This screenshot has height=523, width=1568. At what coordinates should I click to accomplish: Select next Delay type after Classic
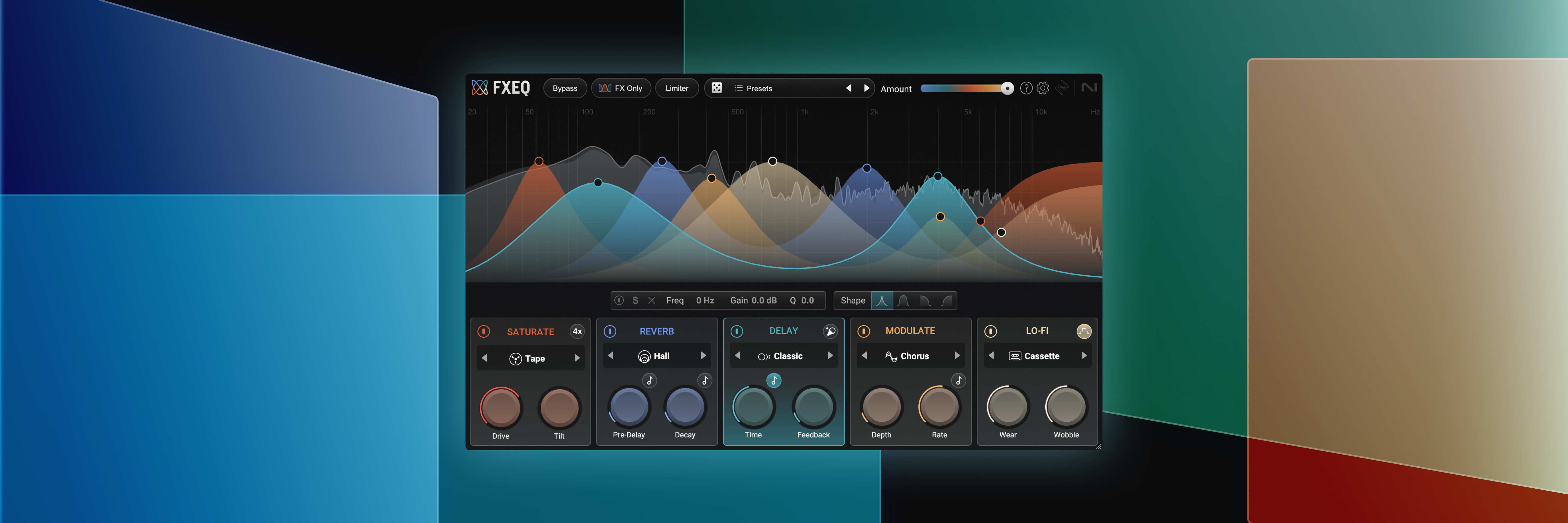(830, 355)
